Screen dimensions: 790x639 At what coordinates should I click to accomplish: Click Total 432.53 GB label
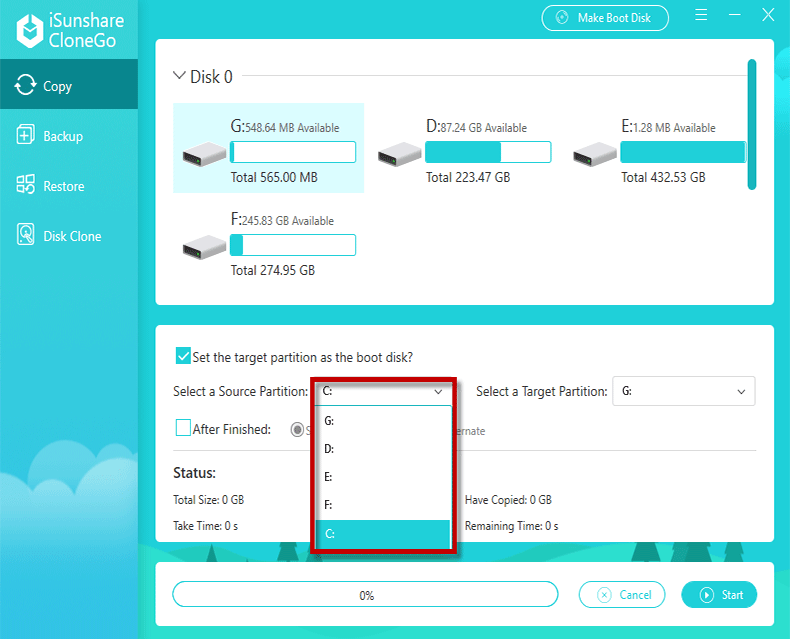tap(663, 177)
